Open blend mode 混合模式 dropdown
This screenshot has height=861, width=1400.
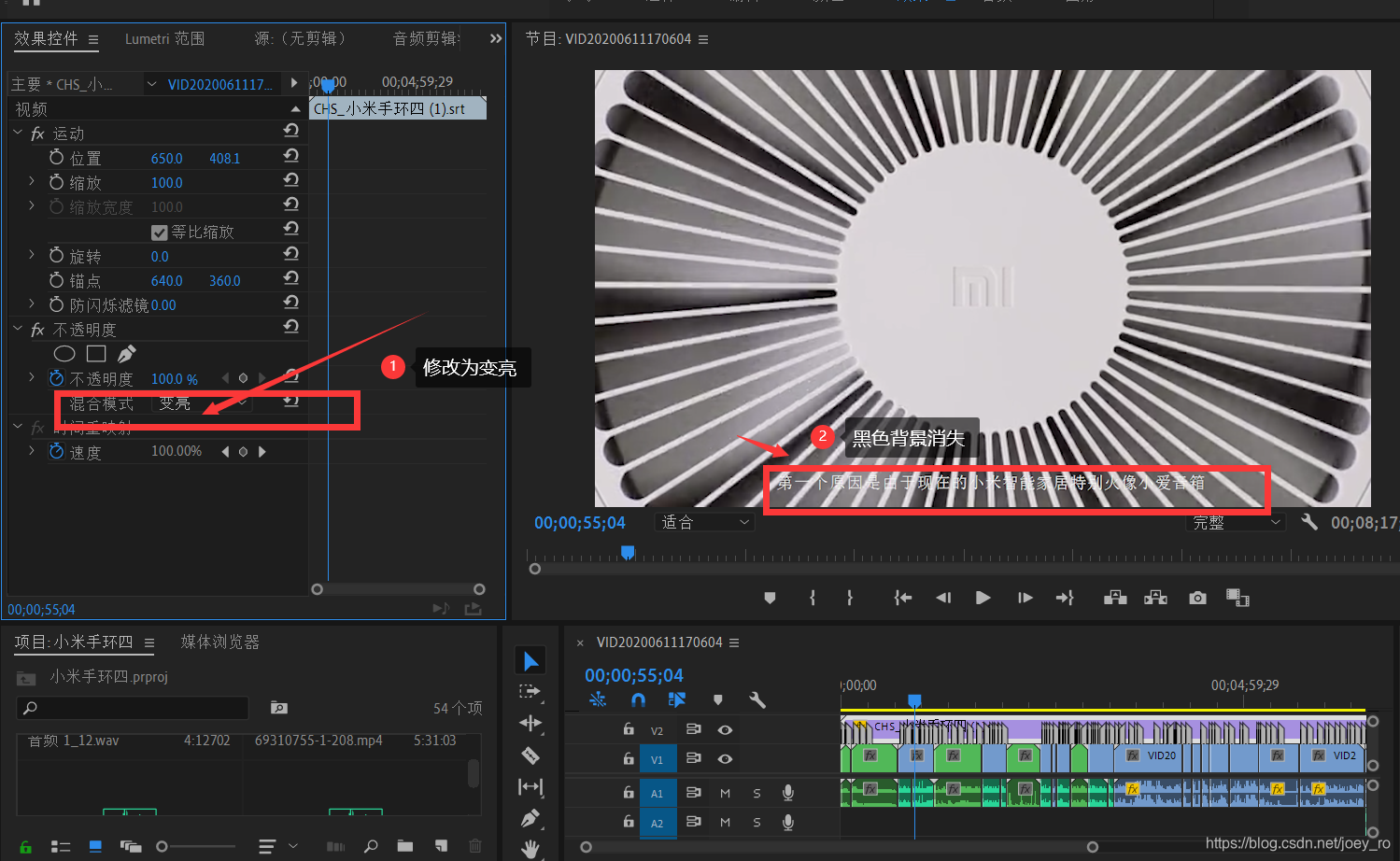pos(202,402)
